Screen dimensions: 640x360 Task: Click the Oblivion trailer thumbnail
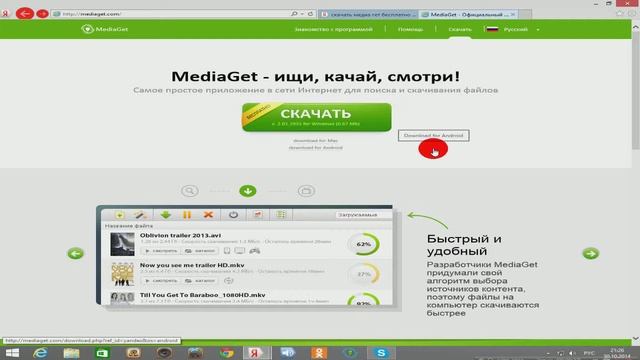(x=122, y=244)
